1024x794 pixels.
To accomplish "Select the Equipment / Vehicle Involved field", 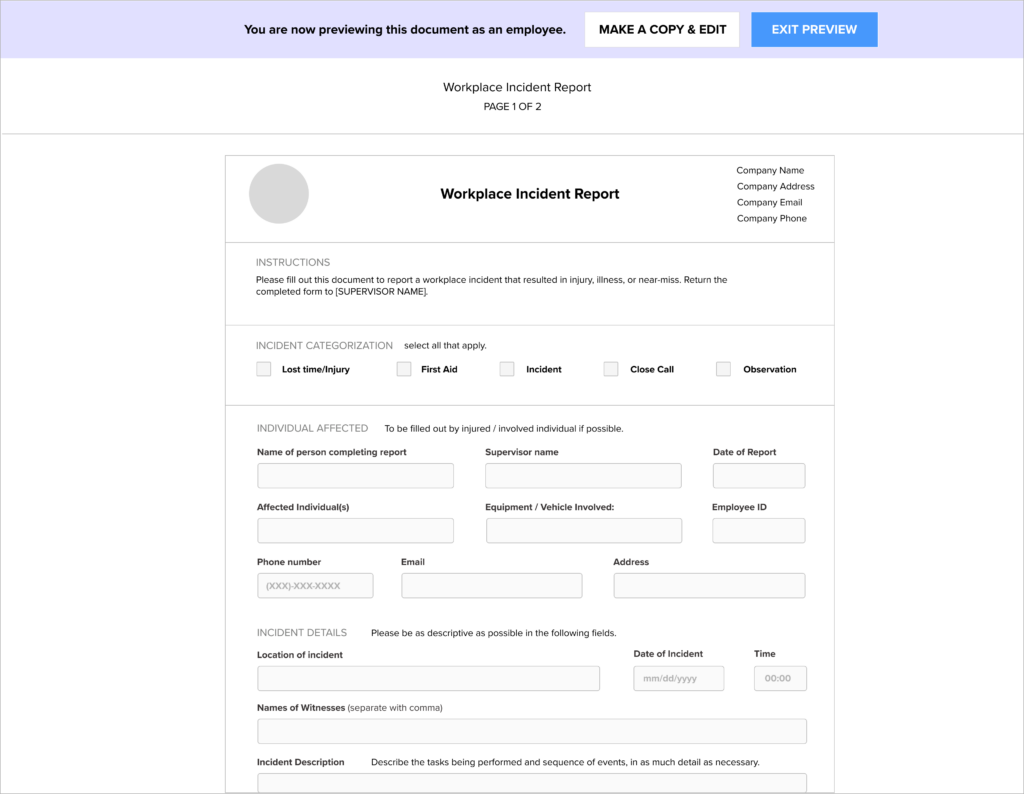I will 583,531.
